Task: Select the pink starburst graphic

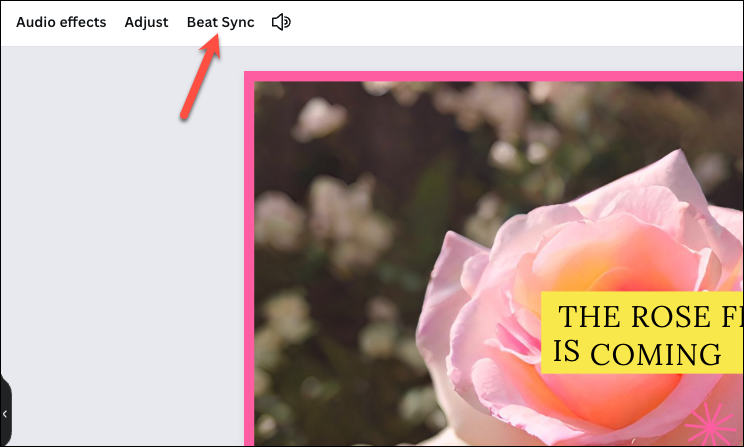Action: [x=710, y=425]
